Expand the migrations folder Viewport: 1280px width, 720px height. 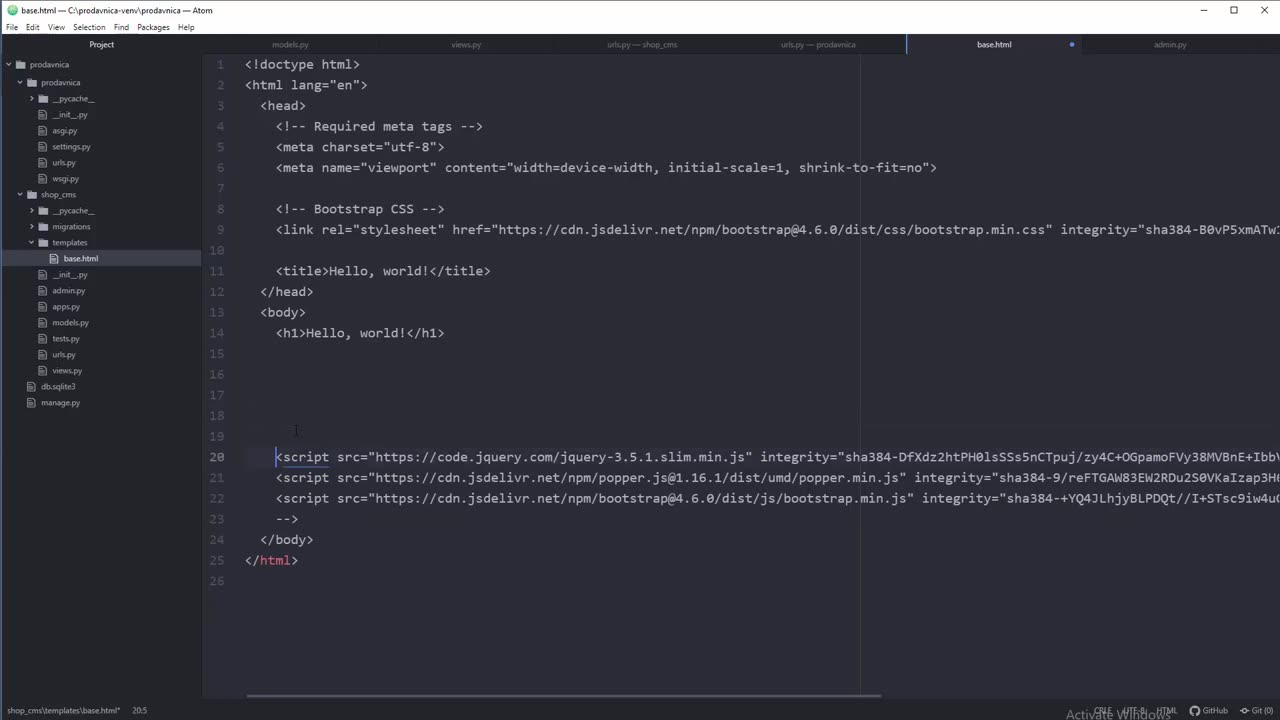point(31,227)
